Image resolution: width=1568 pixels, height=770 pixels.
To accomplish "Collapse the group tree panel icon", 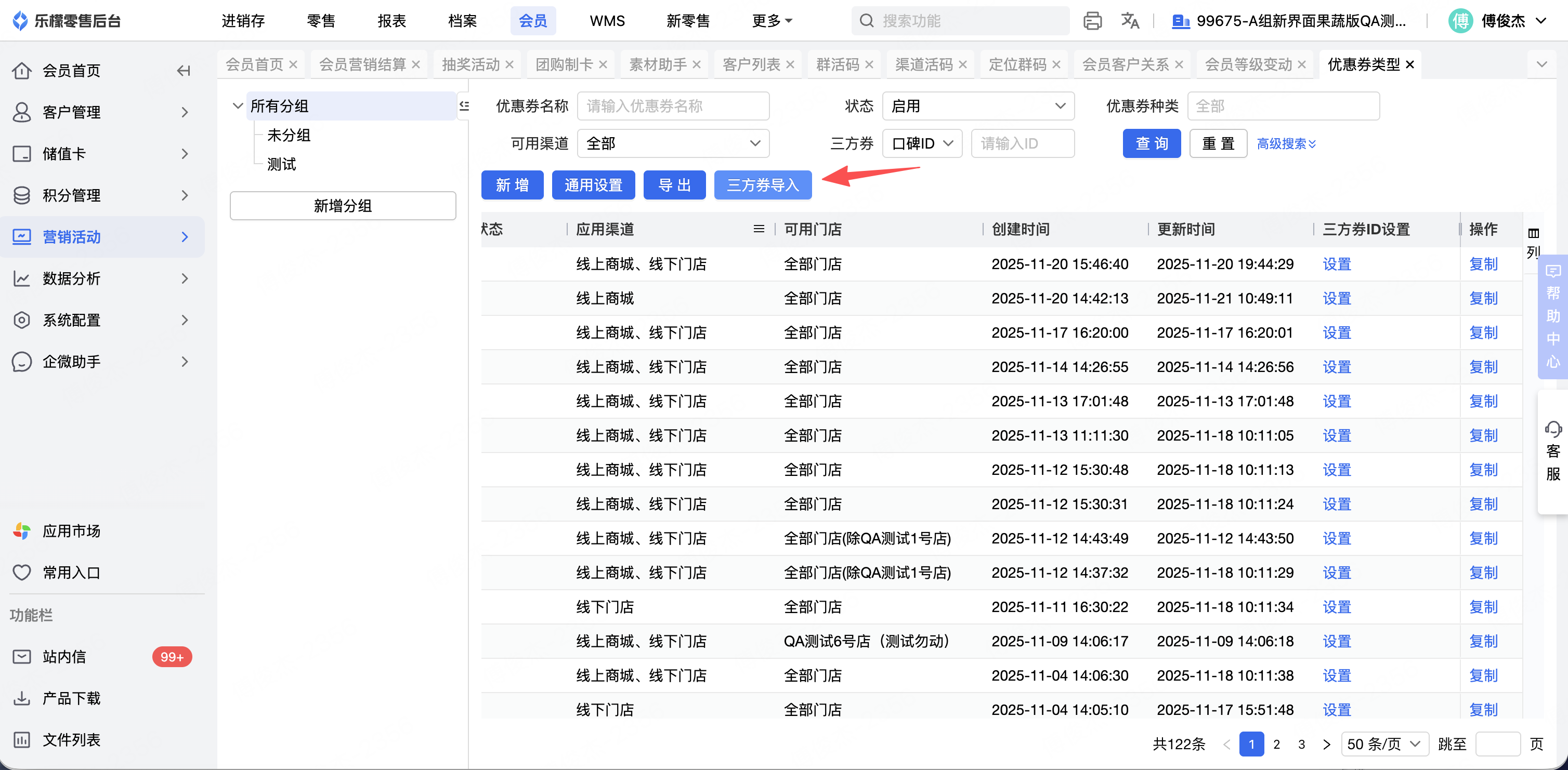I will [464, 106].
